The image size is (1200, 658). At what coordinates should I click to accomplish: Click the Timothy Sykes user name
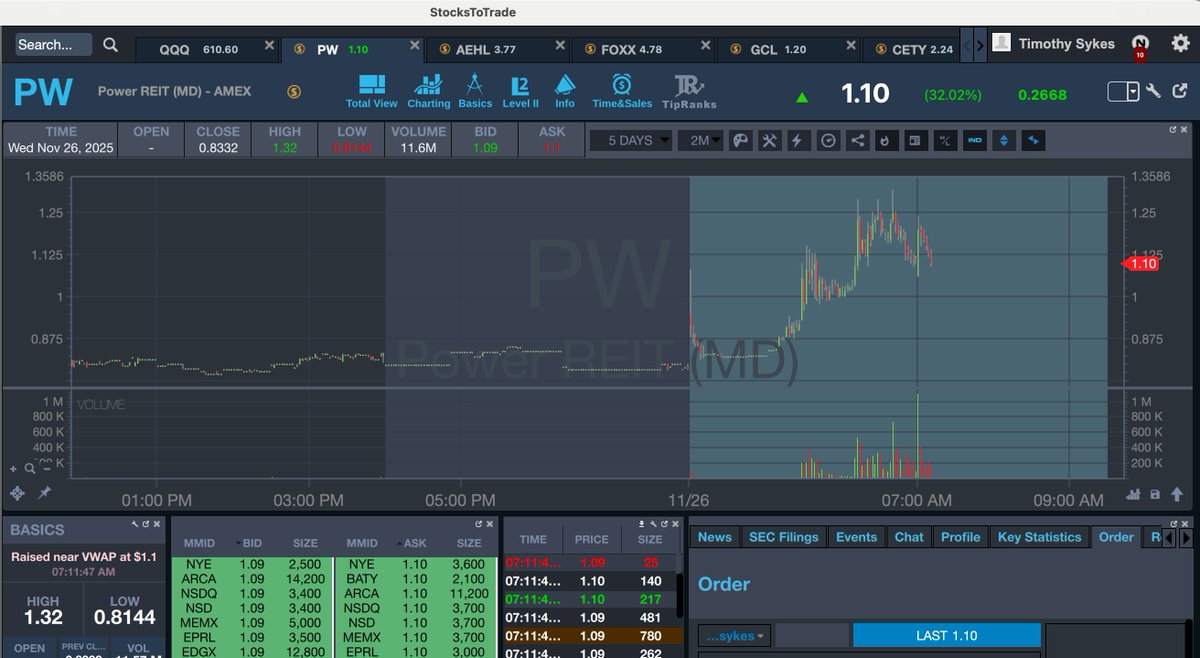1066,44
